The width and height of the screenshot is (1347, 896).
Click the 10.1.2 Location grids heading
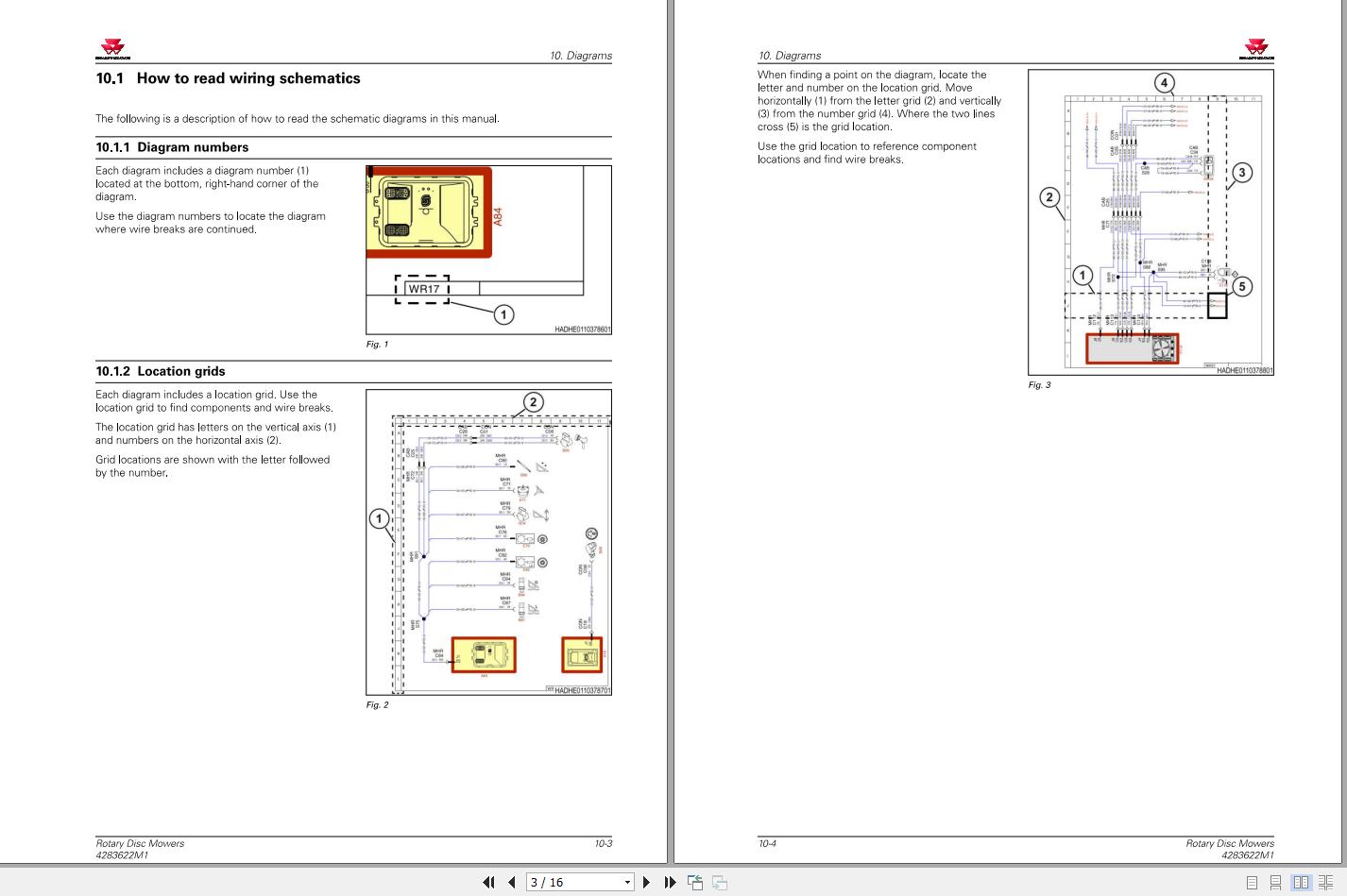click(161, 371)
